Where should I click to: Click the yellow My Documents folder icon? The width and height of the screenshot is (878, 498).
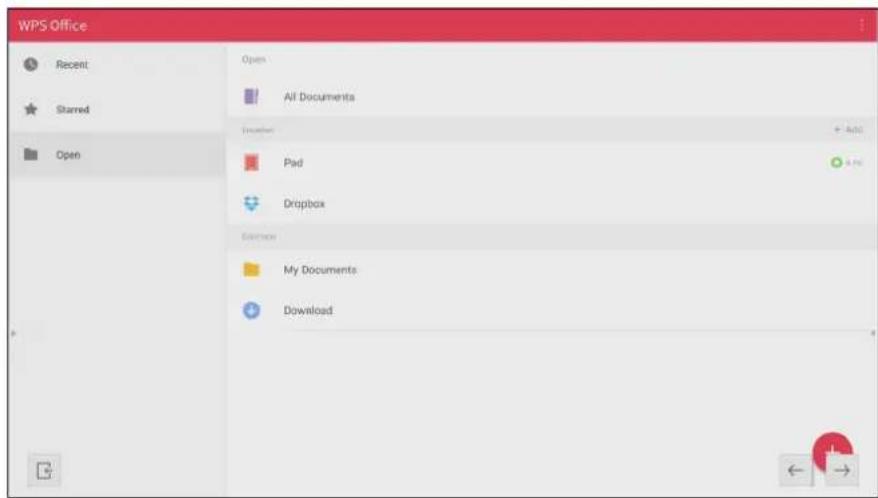(x=251, y=269)
